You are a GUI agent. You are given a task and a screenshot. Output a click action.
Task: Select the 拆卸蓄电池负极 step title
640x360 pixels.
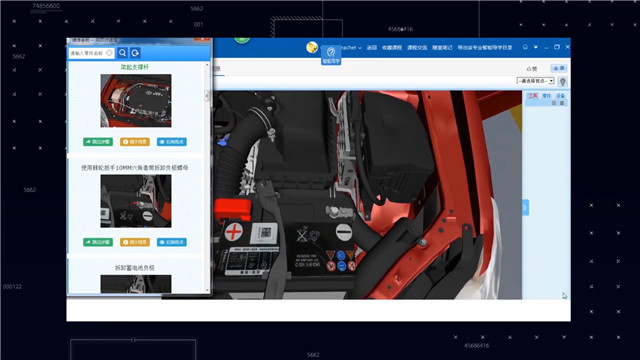point(135,268)
